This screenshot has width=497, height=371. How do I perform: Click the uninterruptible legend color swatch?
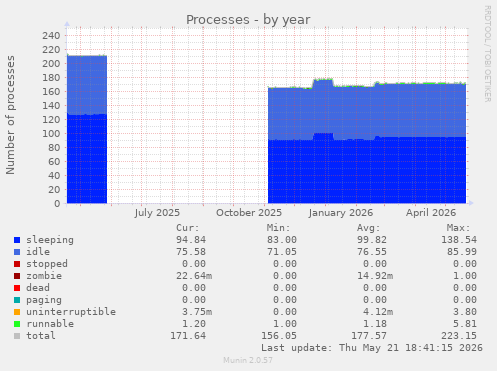click(x=17, y=312)
